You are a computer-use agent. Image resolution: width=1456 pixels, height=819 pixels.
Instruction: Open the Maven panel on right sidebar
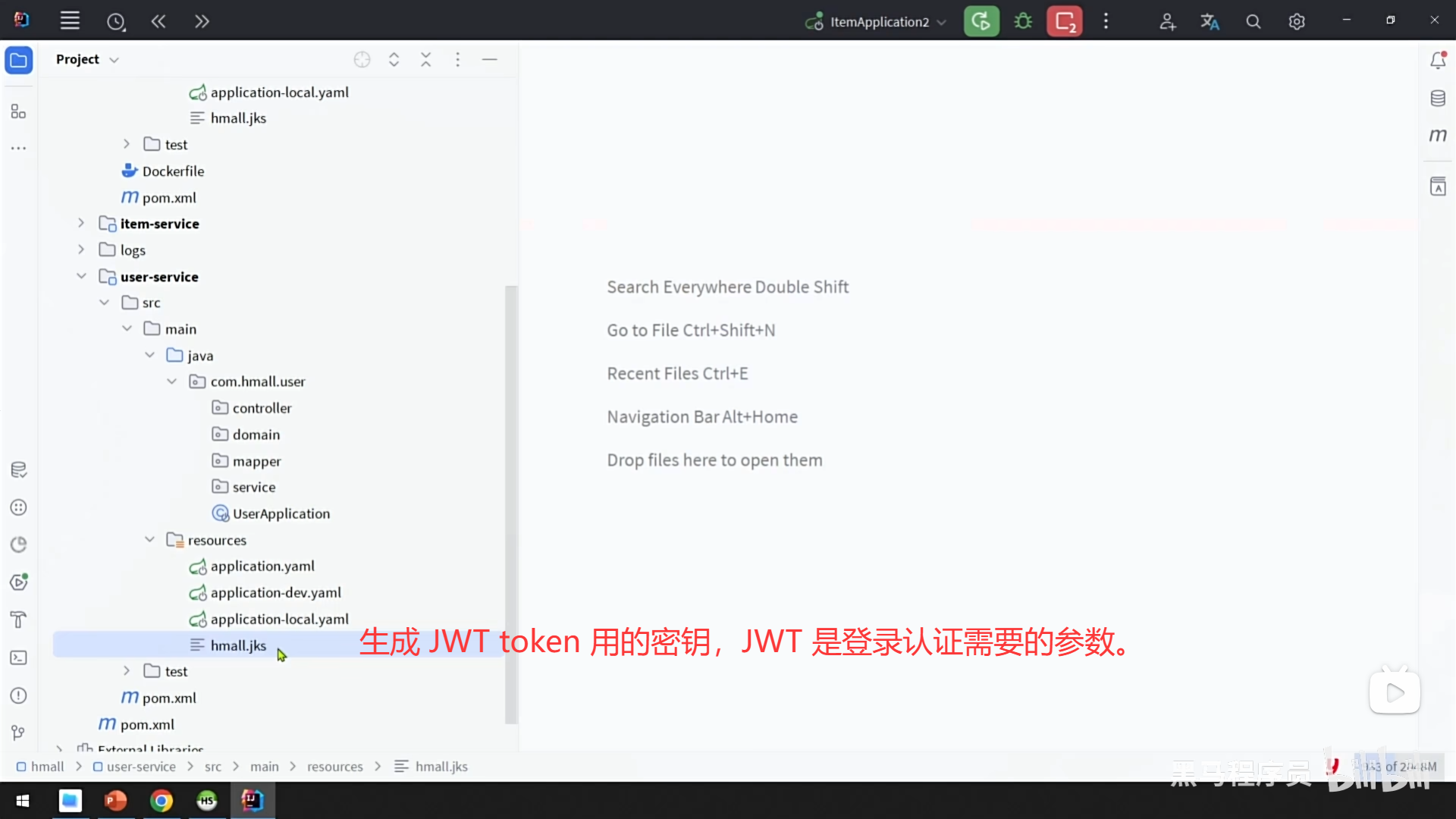coord(1438,135)
